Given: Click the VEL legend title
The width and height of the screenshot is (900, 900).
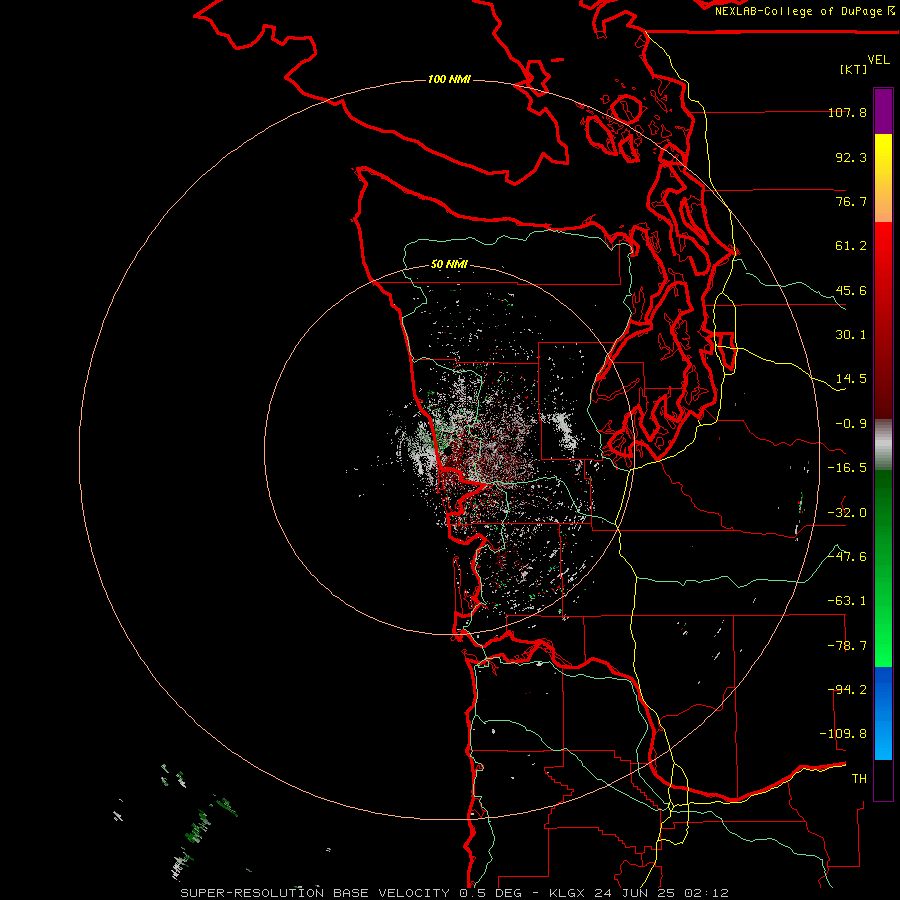Looking at the screenshot, I should (x=878, y=59).
